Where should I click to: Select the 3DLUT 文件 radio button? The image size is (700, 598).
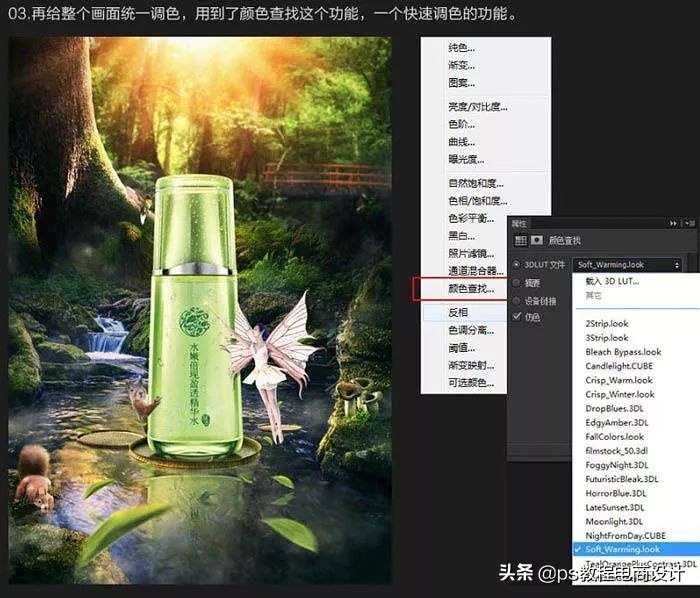(516, 265)
